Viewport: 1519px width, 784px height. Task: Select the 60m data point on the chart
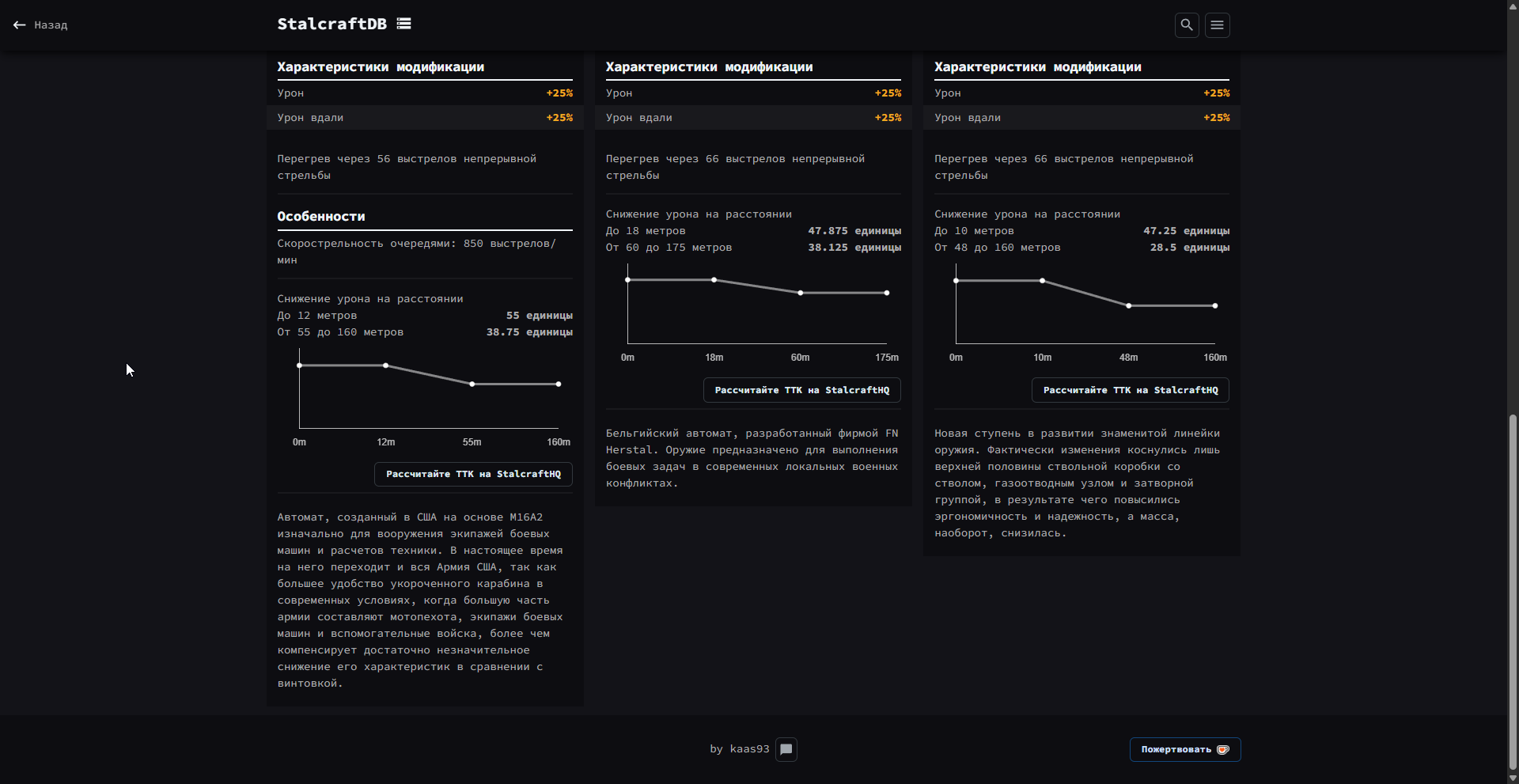click(x=801, y=293)
